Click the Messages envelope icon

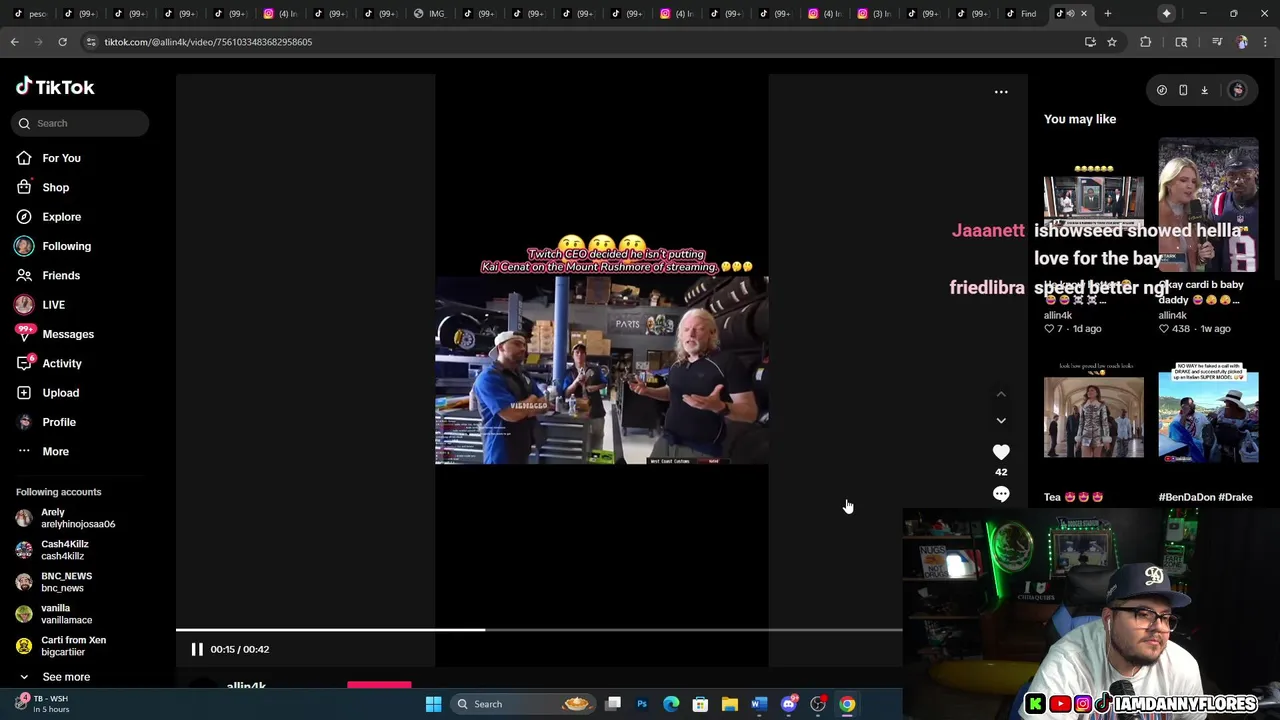click(24, 334)
